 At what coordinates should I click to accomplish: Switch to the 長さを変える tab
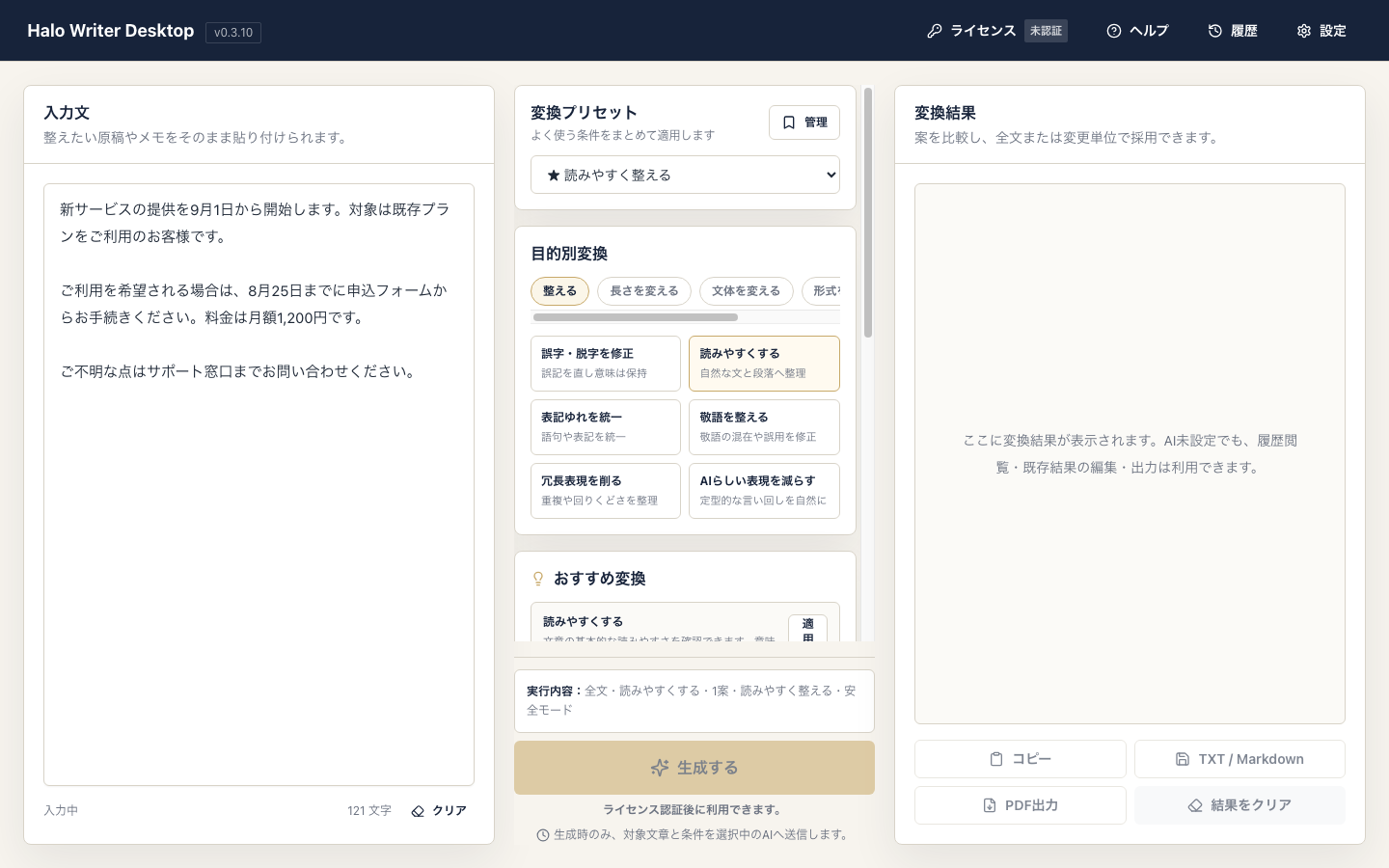(x=644, y=291)
